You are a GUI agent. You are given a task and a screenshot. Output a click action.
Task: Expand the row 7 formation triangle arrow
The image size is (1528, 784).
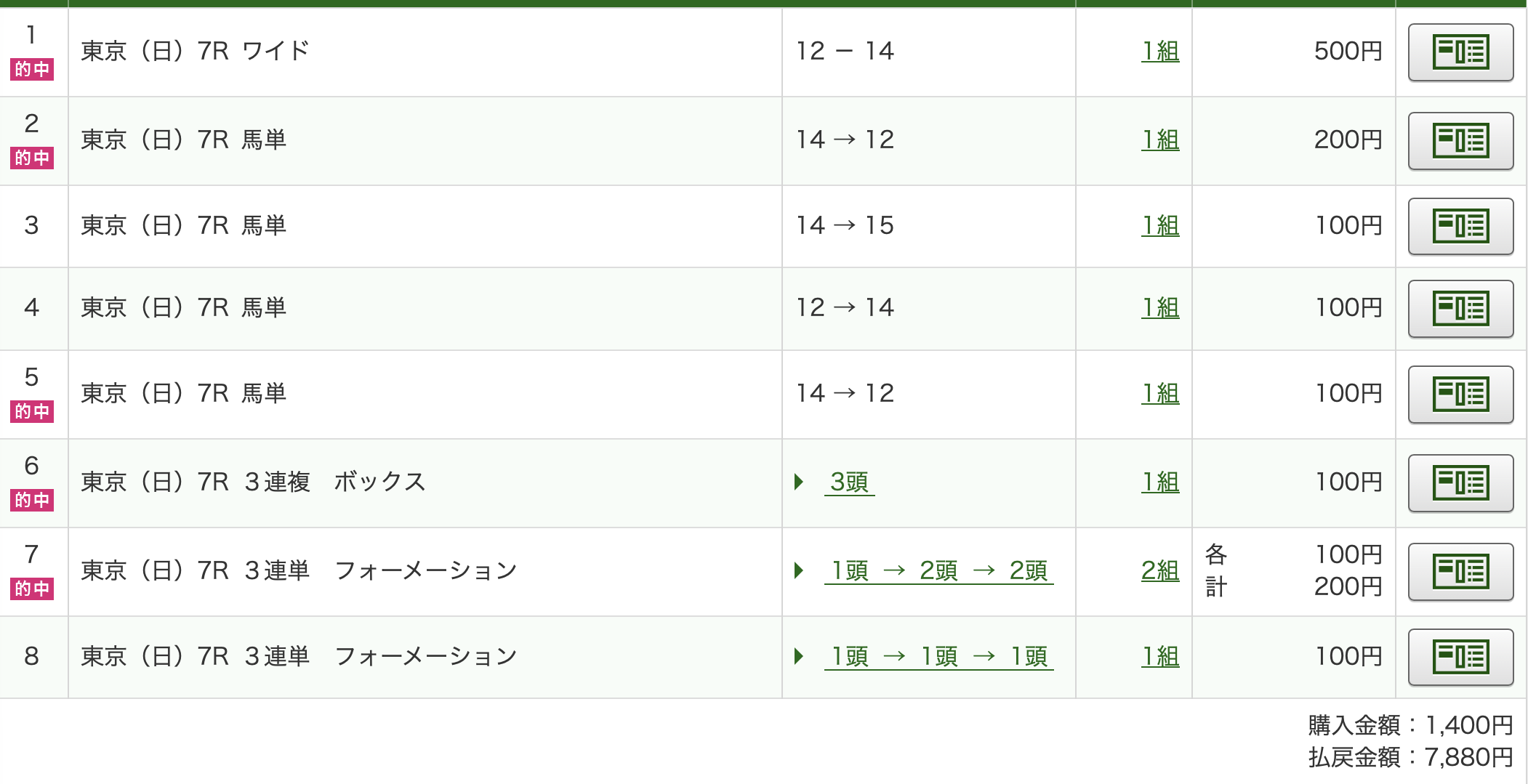(799, 570)
